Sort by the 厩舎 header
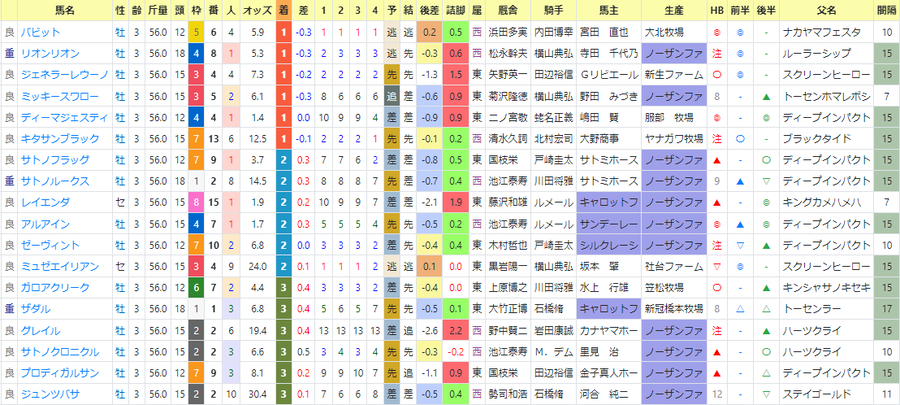 pos(508,10)
